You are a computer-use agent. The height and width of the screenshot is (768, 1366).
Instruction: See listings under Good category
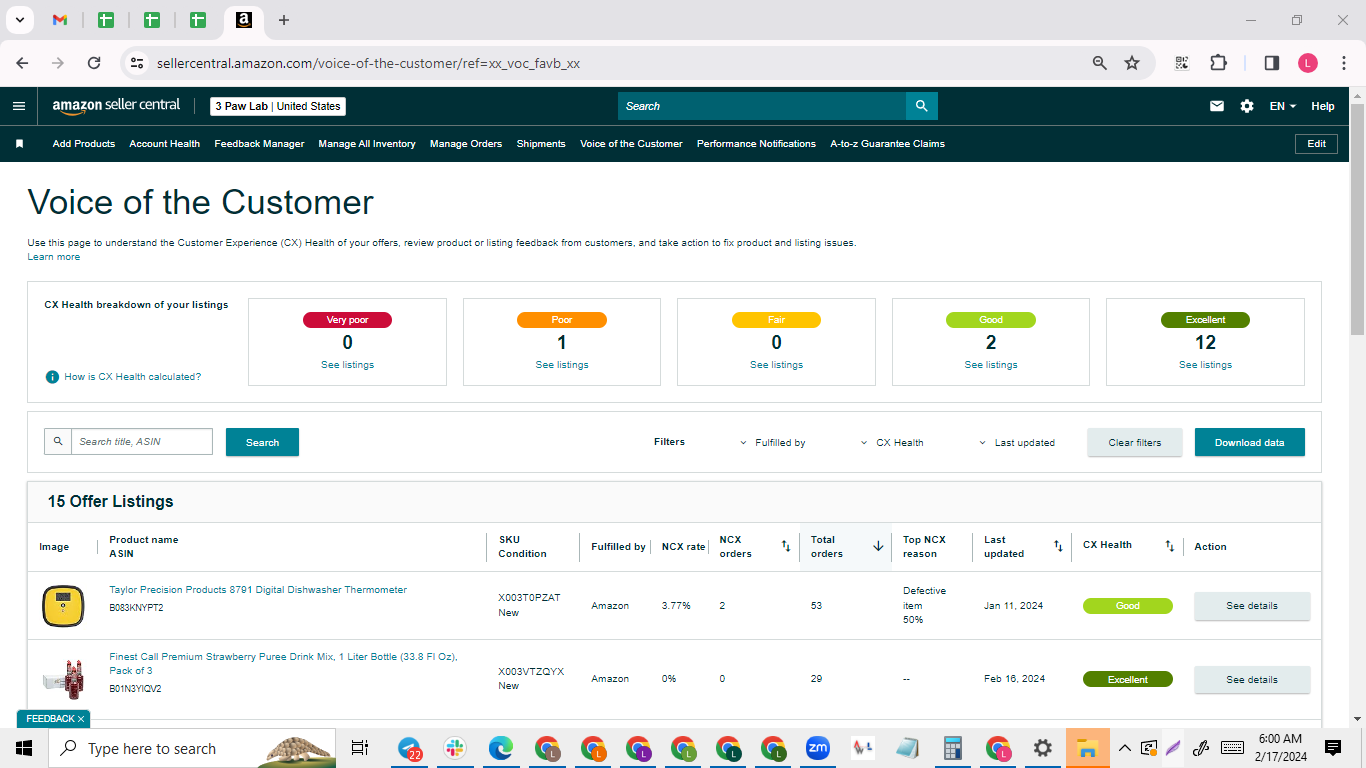click(x=991, y=365)
